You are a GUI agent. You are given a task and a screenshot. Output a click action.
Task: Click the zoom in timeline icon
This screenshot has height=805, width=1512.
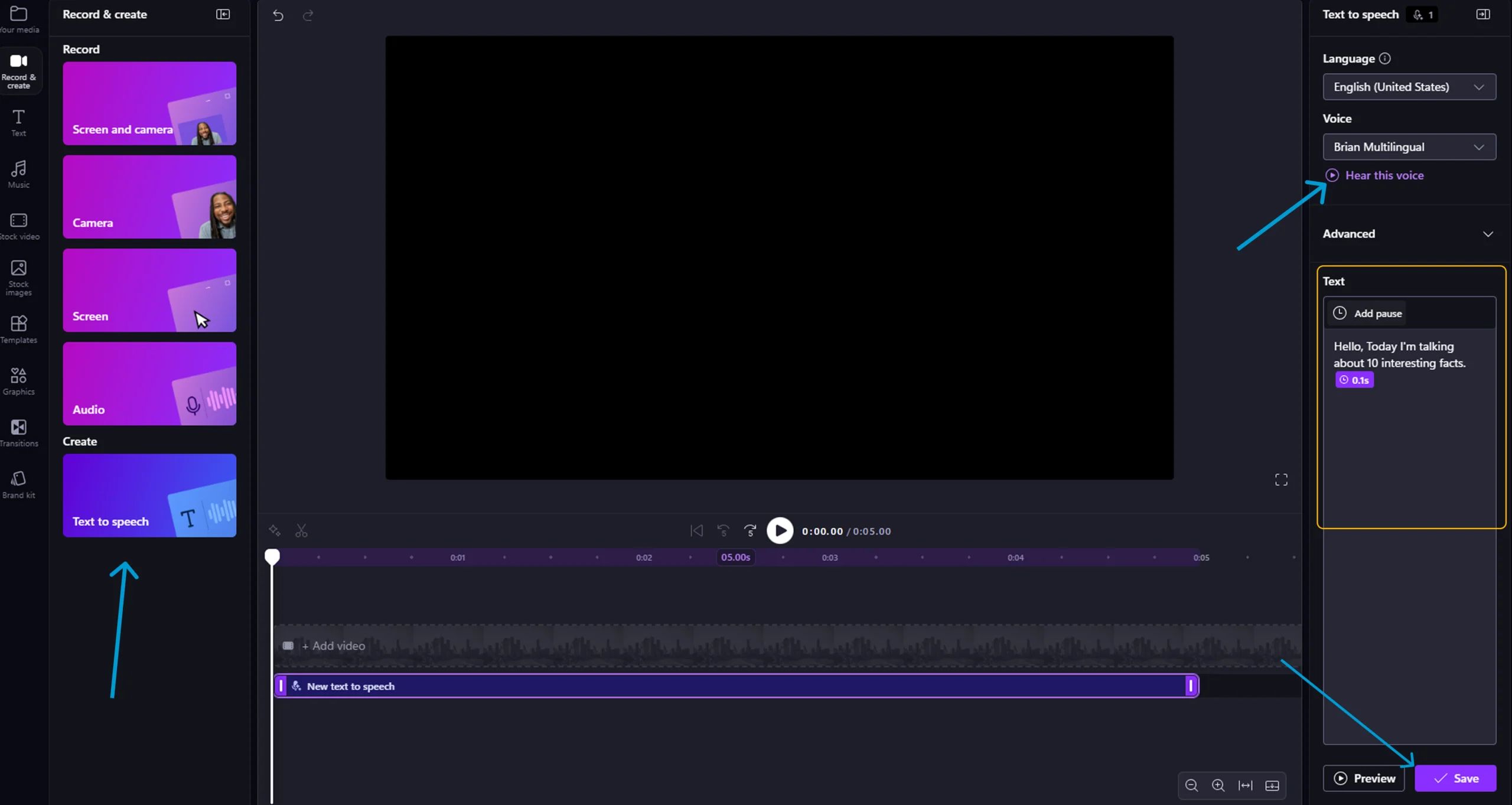[x=1218, y=785]
